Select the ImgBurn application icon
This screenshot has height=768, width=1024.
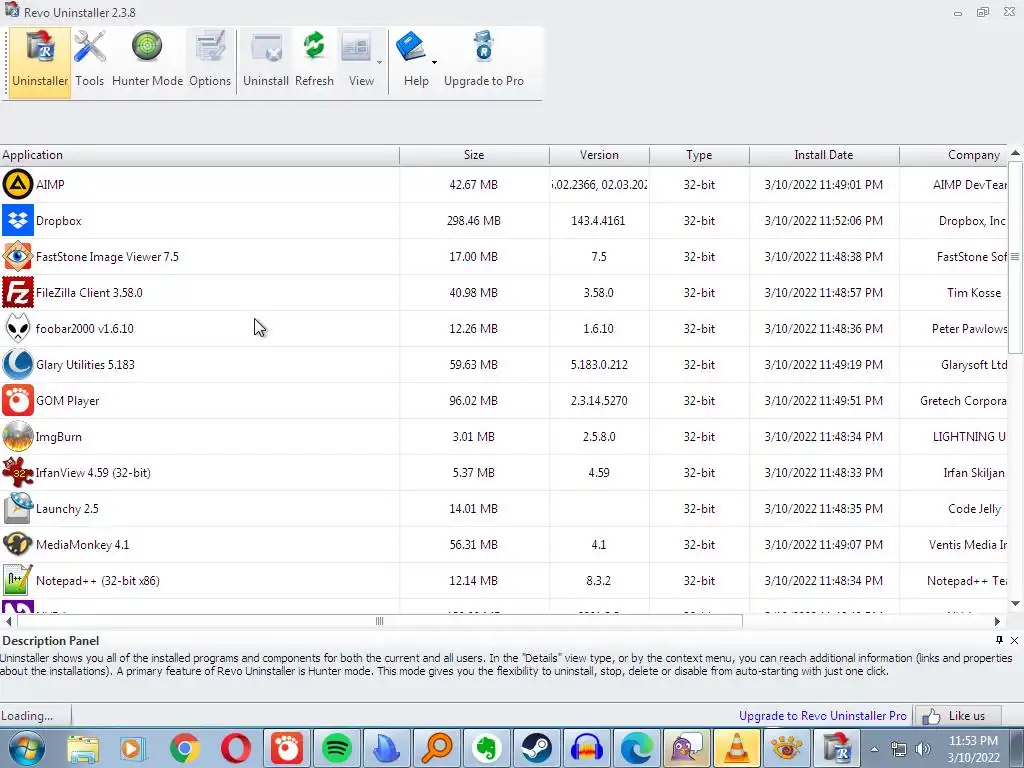[18, 436]
